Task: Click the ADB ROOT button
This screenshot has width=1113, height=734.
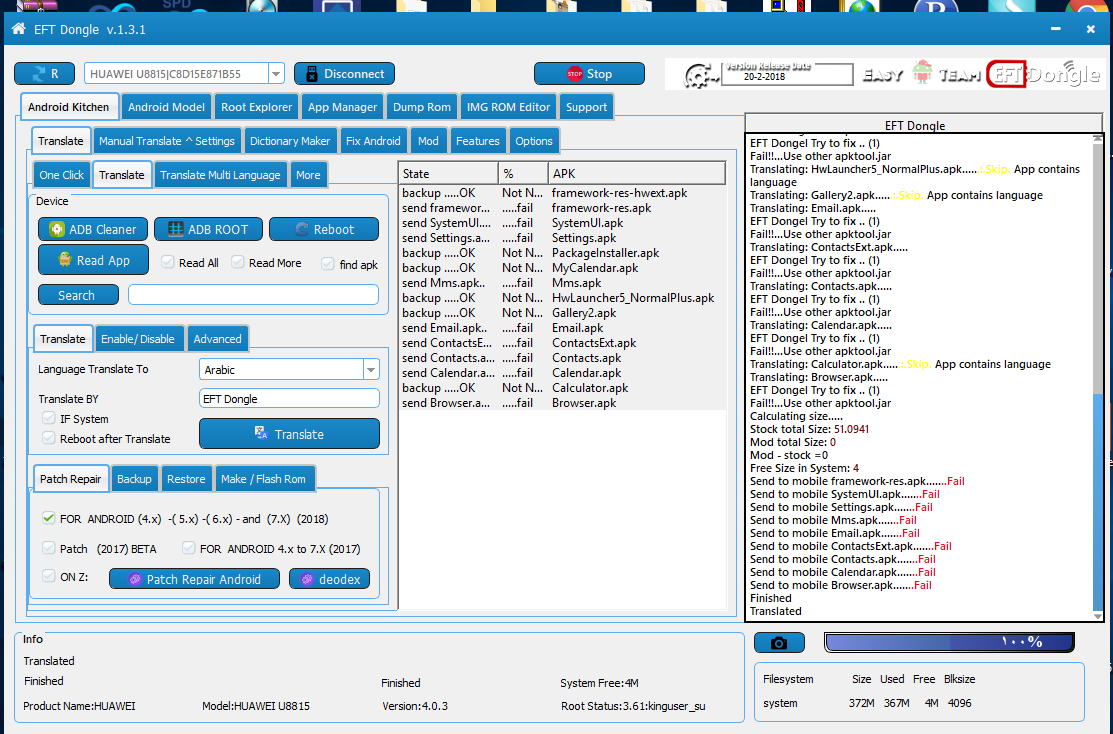Action: click(208, 229)
